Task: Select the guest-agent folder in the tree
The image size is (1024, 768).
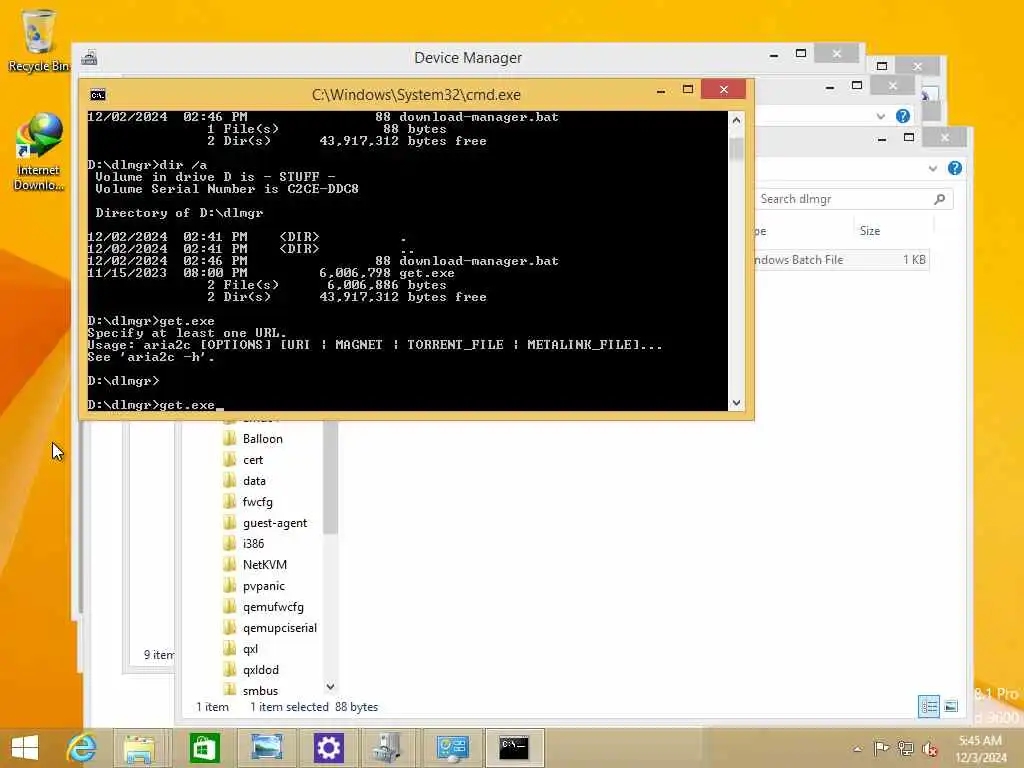Action: tap(274, 522)
